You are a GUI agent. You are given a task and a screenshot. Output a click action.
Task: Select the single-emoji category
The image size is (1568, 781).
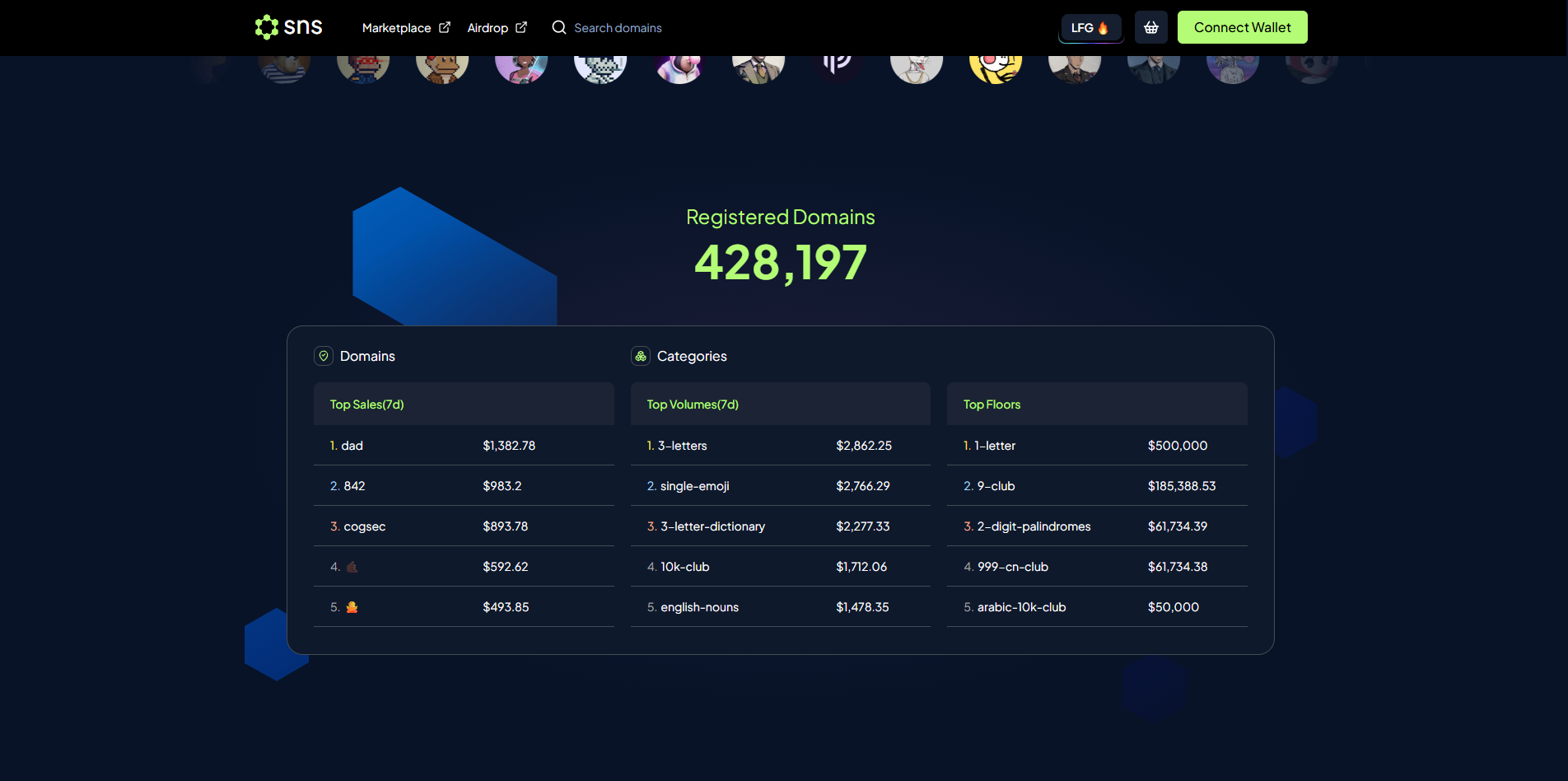tap(694, 485)
